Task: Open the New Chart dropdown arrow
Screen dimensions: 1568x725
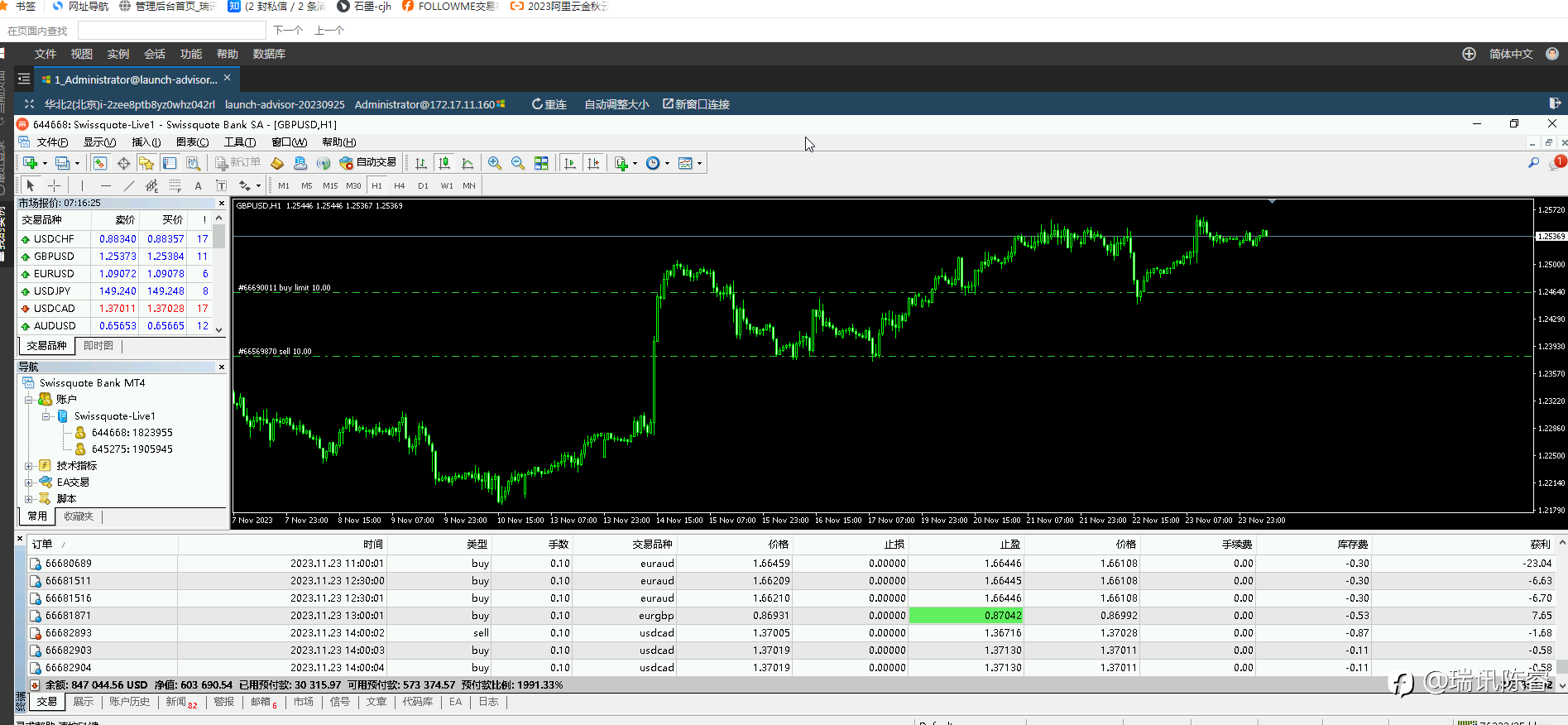Action: [x=45, y=164]
